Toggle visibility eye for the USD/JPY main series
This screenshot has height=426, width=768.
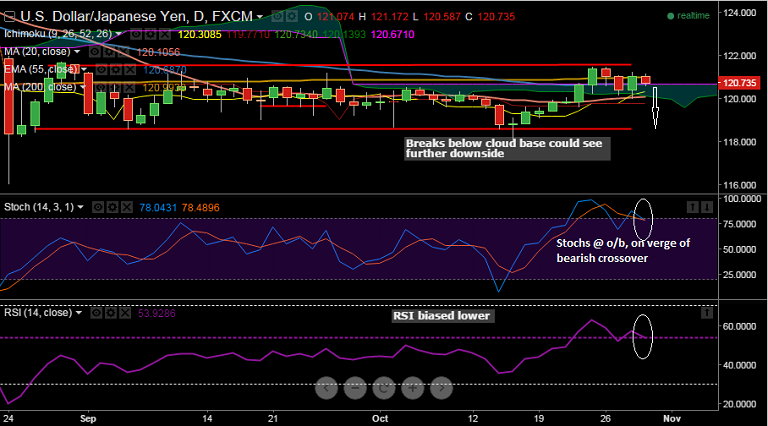coord(277,17)
